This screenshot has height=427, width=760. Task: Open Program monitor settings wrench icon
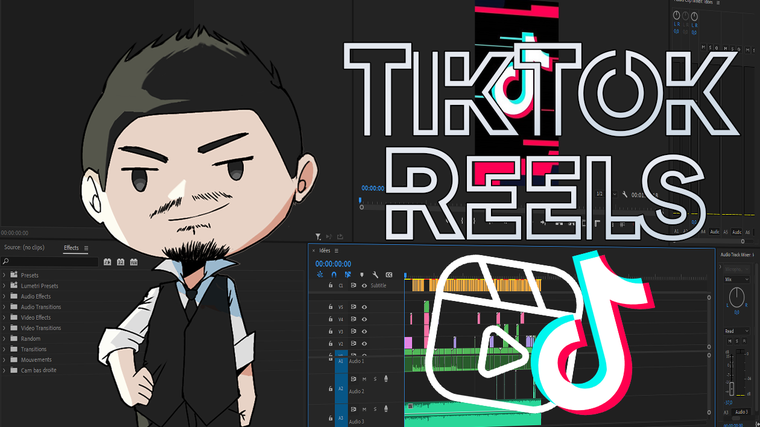625,194
